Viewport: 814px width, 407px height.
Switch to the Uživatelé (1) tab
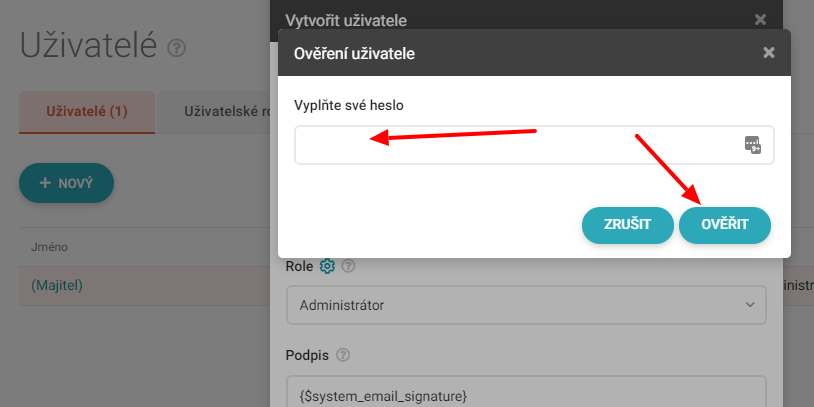click(x=87, y=111)
